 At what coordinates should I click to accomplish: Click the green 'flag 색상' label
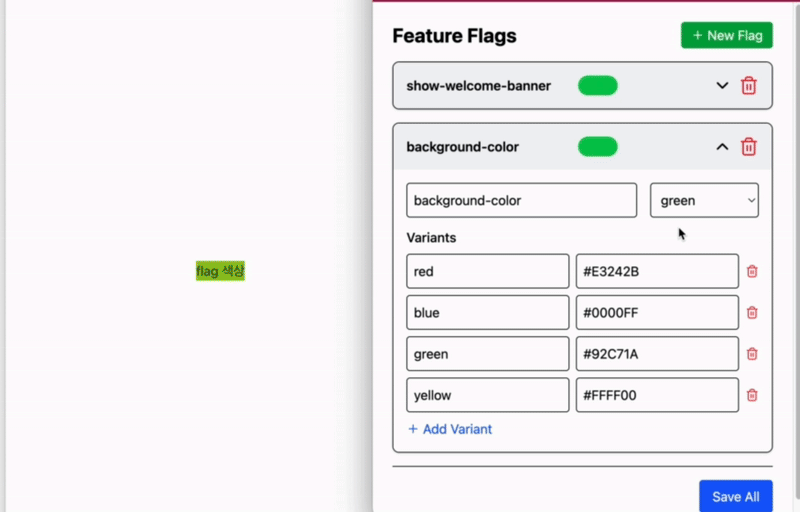[220, 271]
